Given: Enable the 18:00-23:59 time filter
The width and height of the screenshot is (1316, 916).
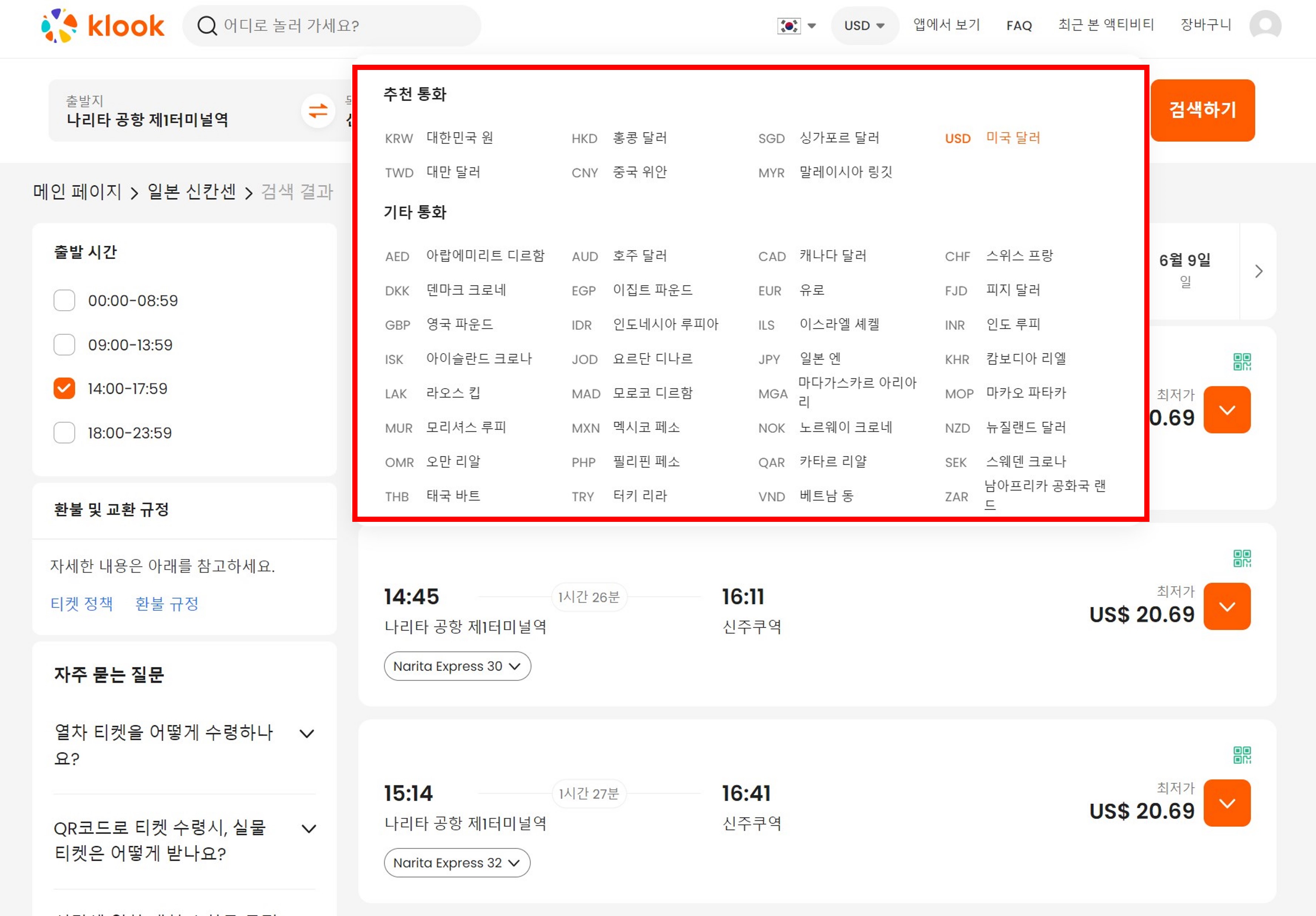Looking at the screenshot, I should pyautogui.click(x=64, y=433).
